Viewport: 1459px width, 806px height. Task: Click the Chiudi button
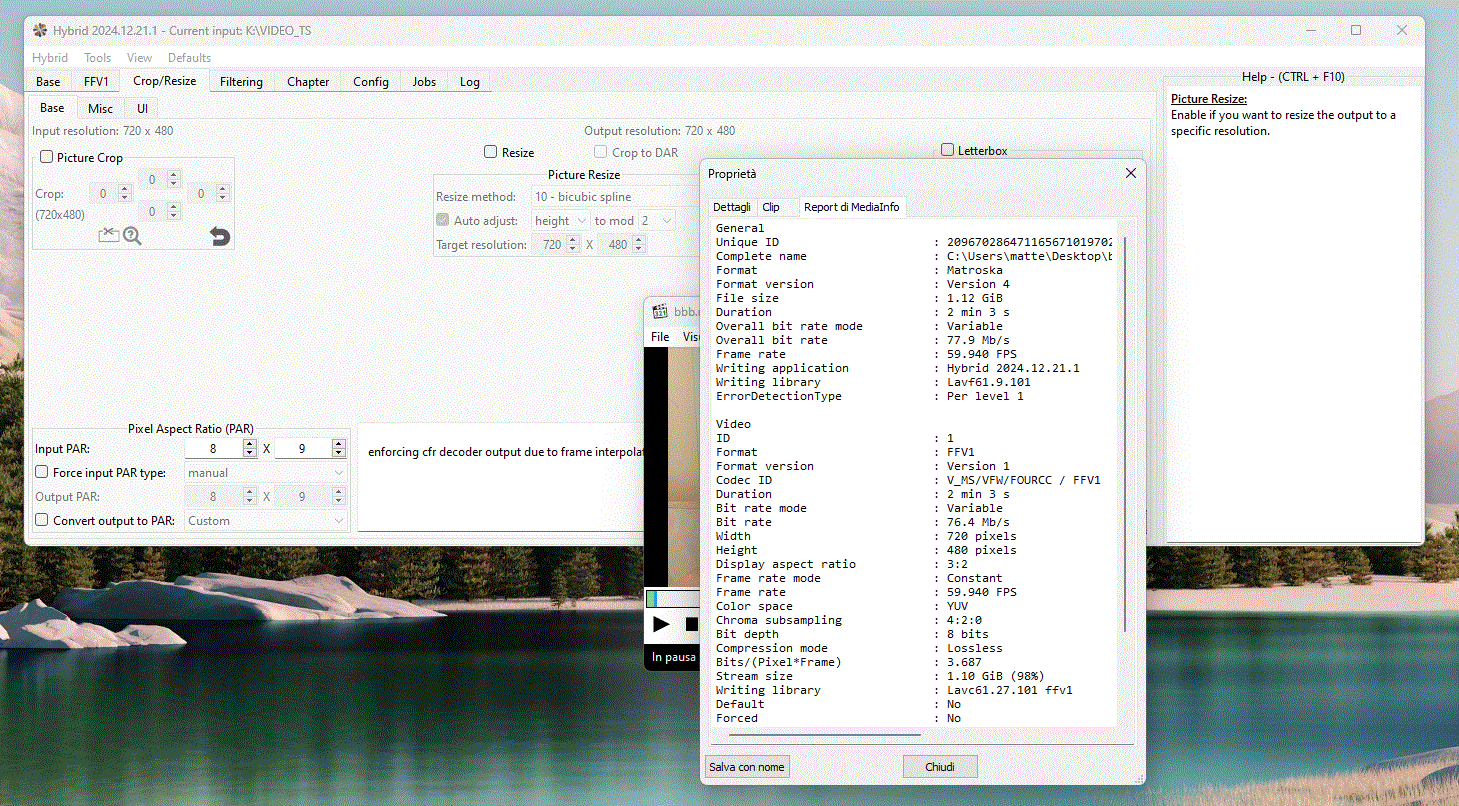tap(939, 767)
